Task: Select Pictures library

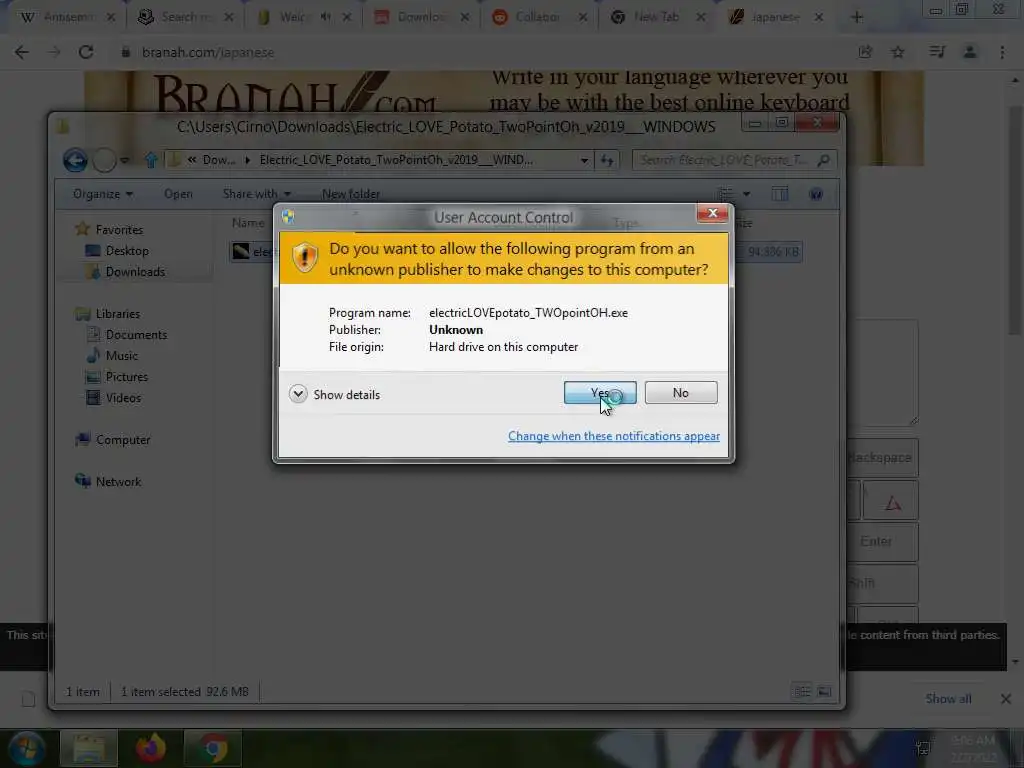Action: pyautogui.click(x=127, y=377)
